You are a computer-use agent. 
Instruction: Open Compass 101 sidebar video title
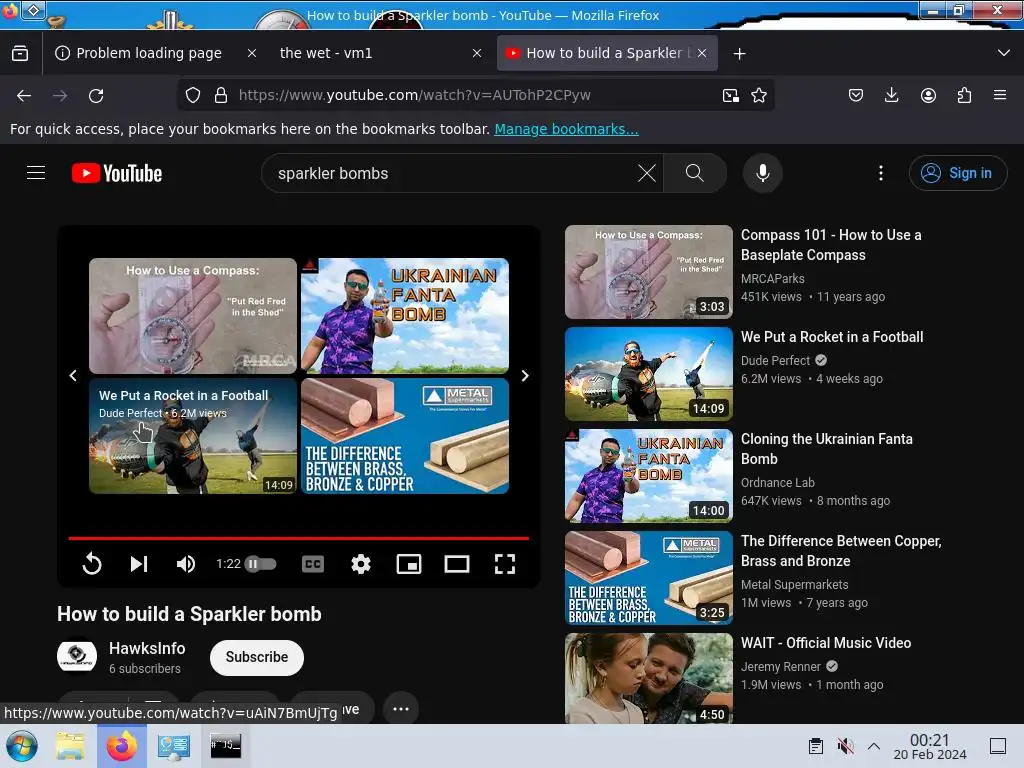(831, 245)
